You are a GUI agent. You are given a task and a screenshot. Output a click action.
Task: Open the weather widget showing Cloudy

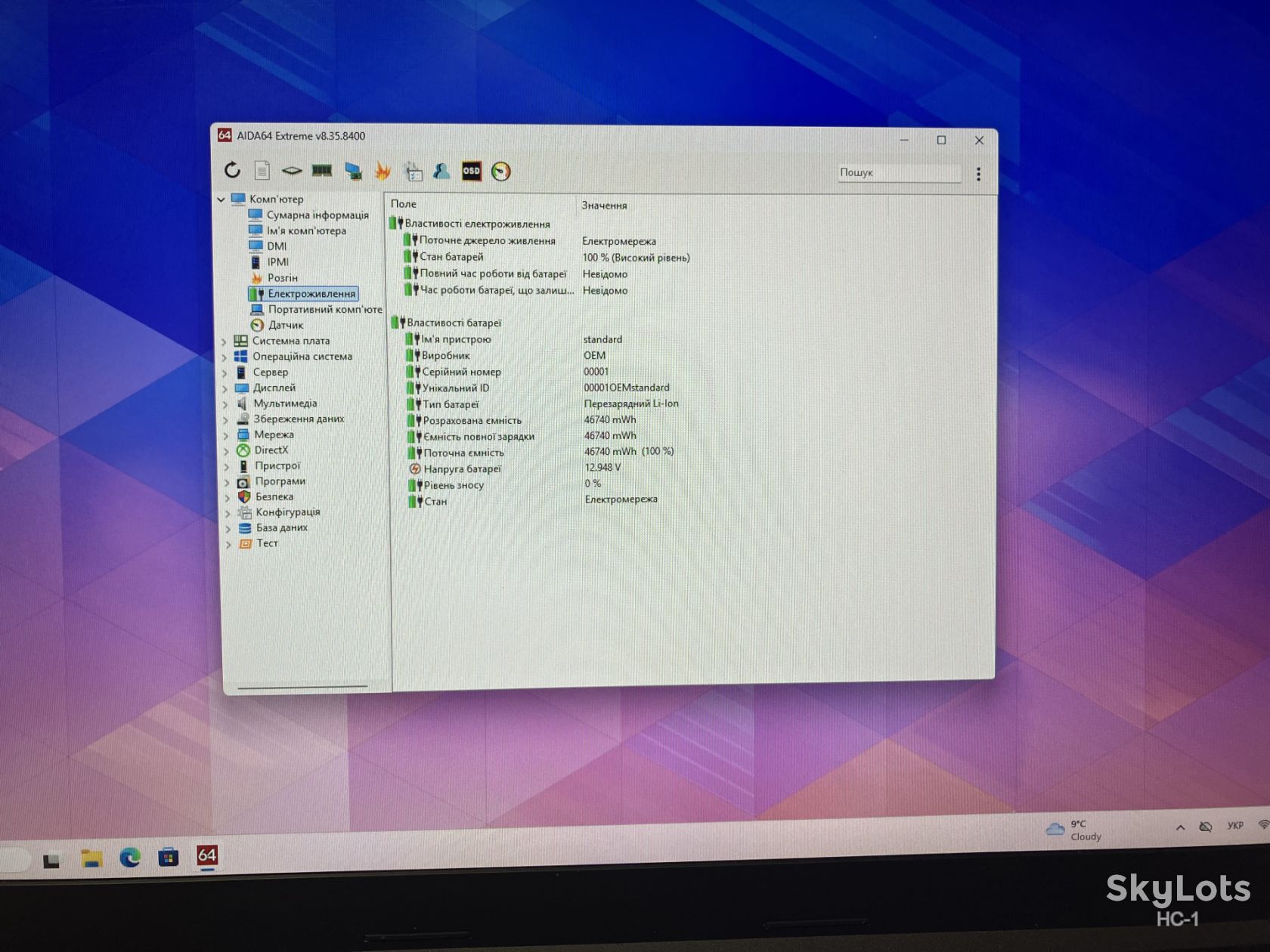click(x=1073, y=830)
